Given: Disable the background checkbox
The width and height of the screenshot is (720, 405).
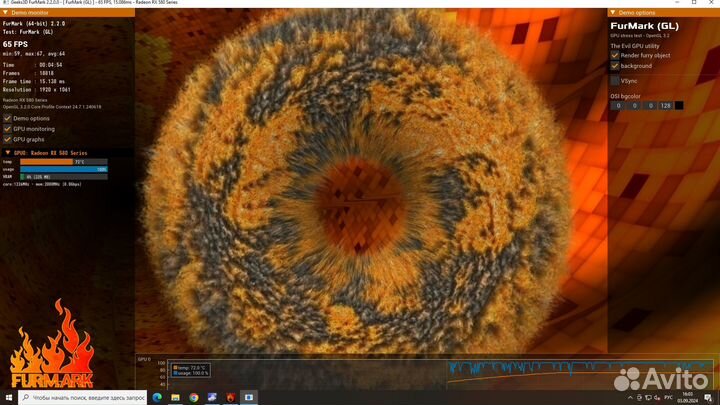Looking at the screenshot, I should pos(615,66).
